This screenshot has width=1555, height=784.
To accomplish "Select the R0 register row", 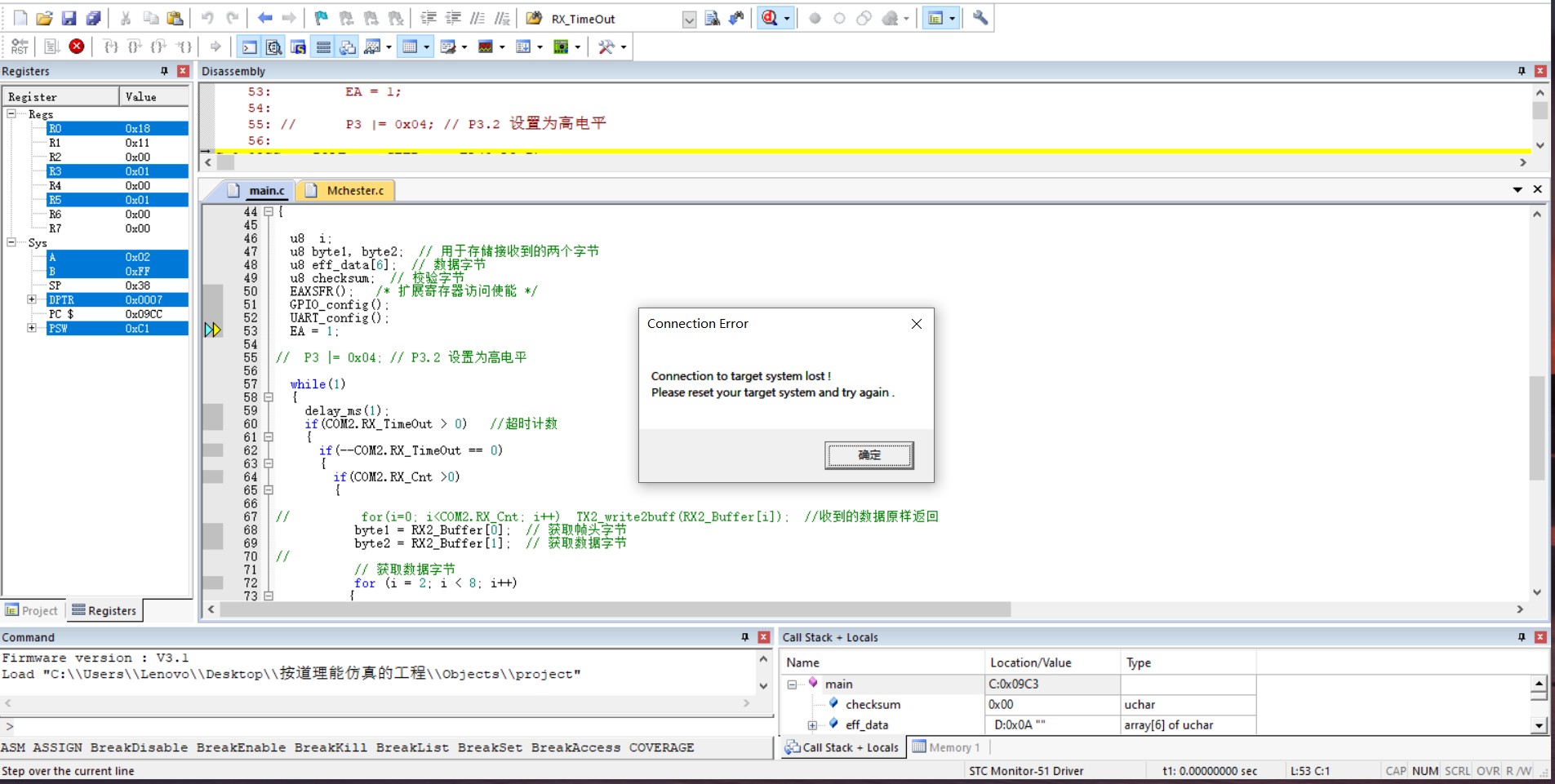I will (117, 128).
